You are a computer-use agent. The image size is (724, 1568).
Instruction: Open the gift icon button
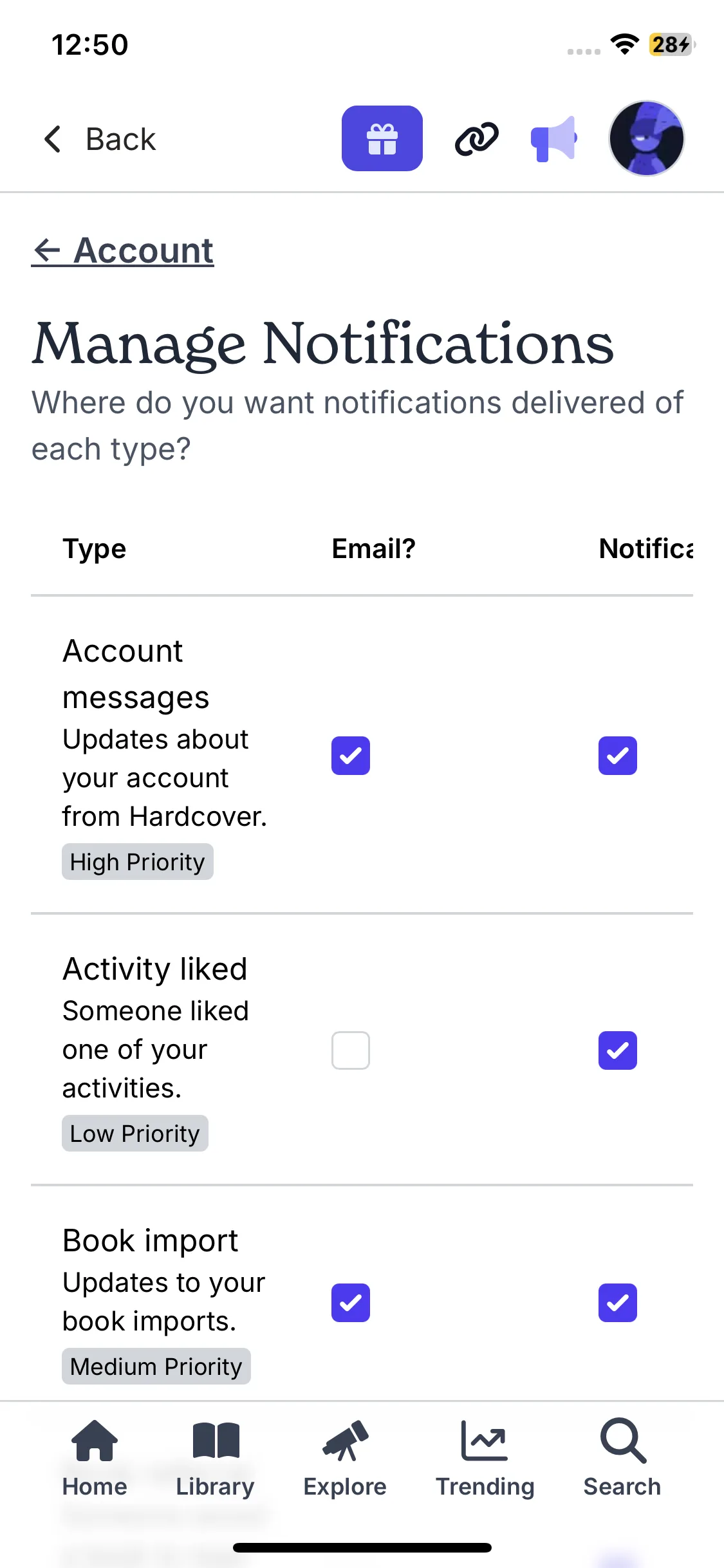click(x=382, y=138)
